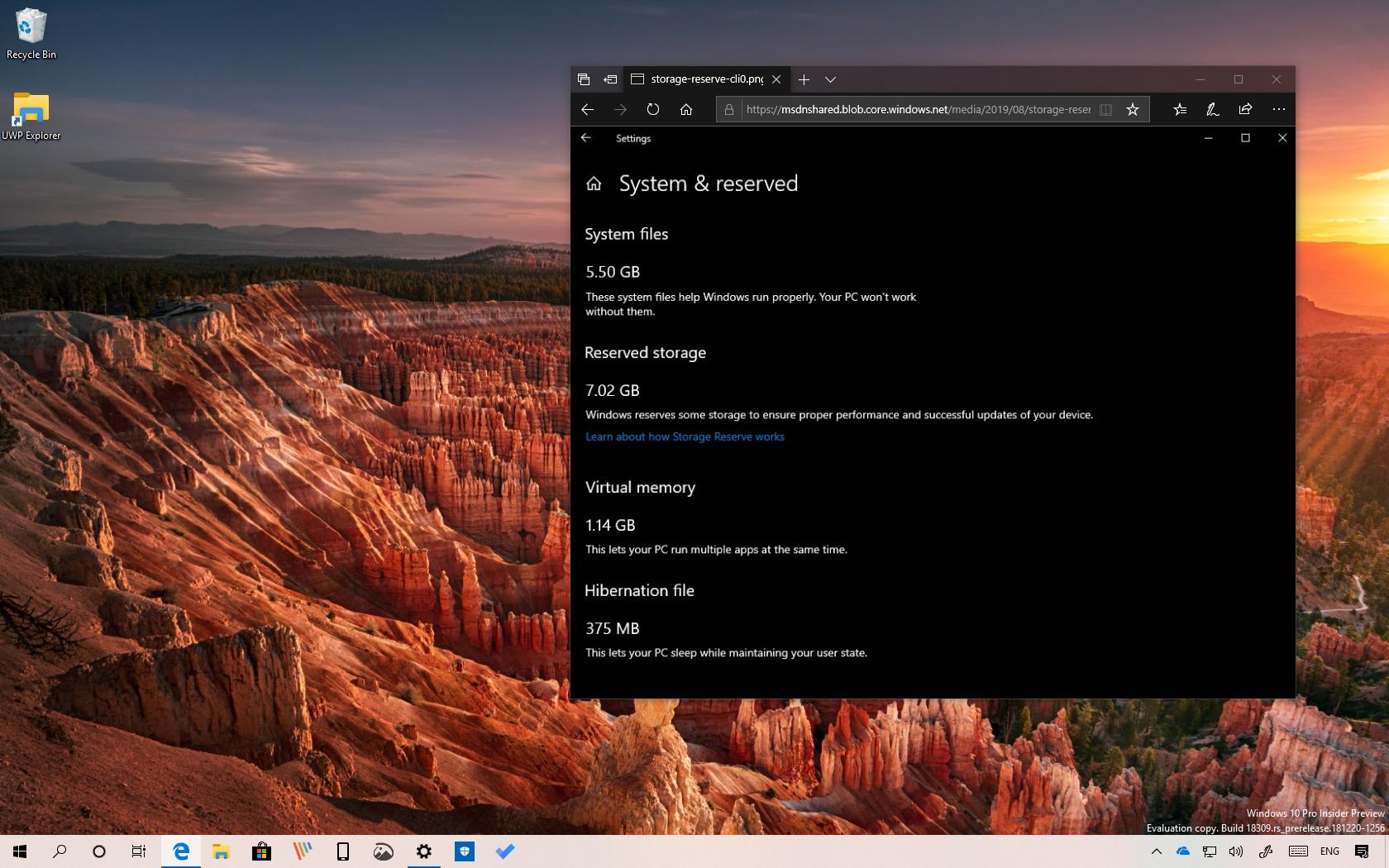1389x868 pixels.
Task: Maximize the Edge window
Action: point(1239,79)
